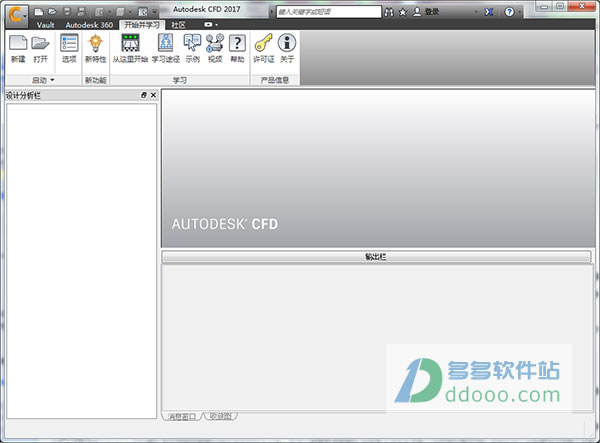Image resolution: width=600 pixels, height=443 pixels.
Task: Click the 从这里开始 start here icon
Action: tap(130, 49)
